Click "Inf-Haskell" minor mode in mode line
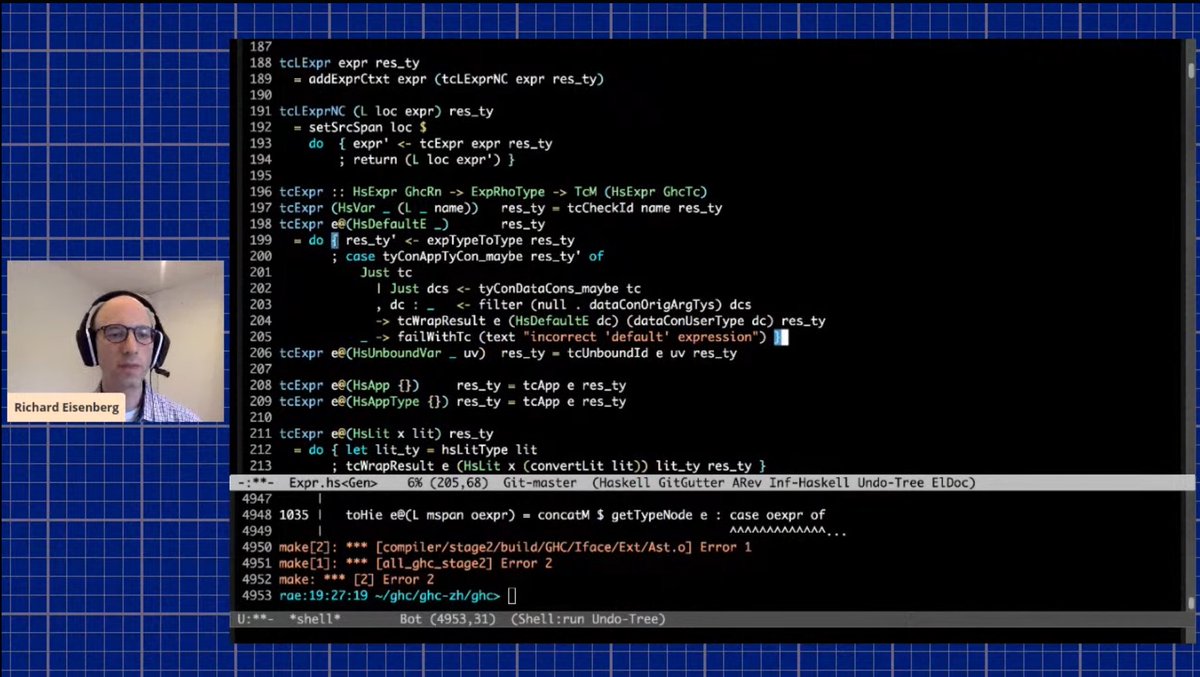The width and height of the screenshot is (1200, 677). tap(809, 482)
